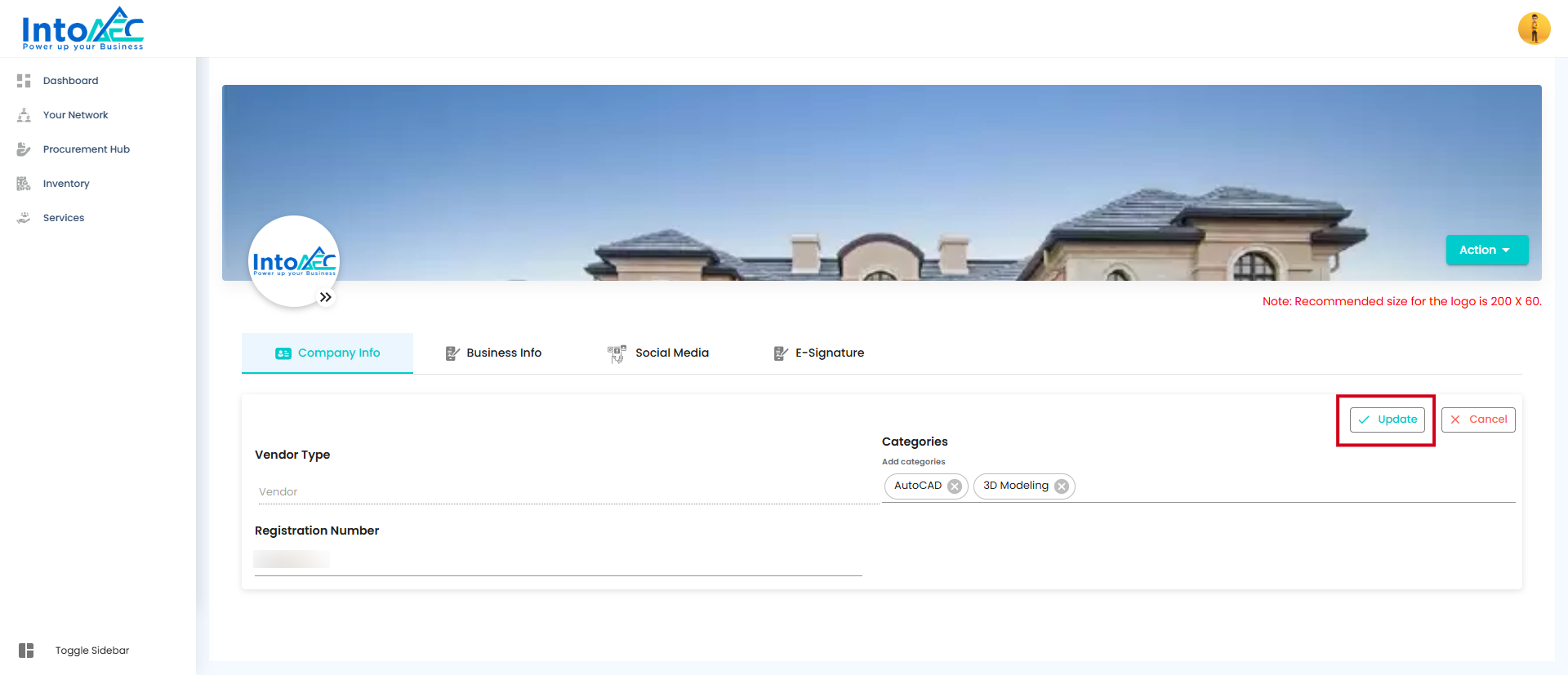The width and height of the screenshot is (1568, 675).
Task: Click the Registration Number input field
Action: [559, 560]
